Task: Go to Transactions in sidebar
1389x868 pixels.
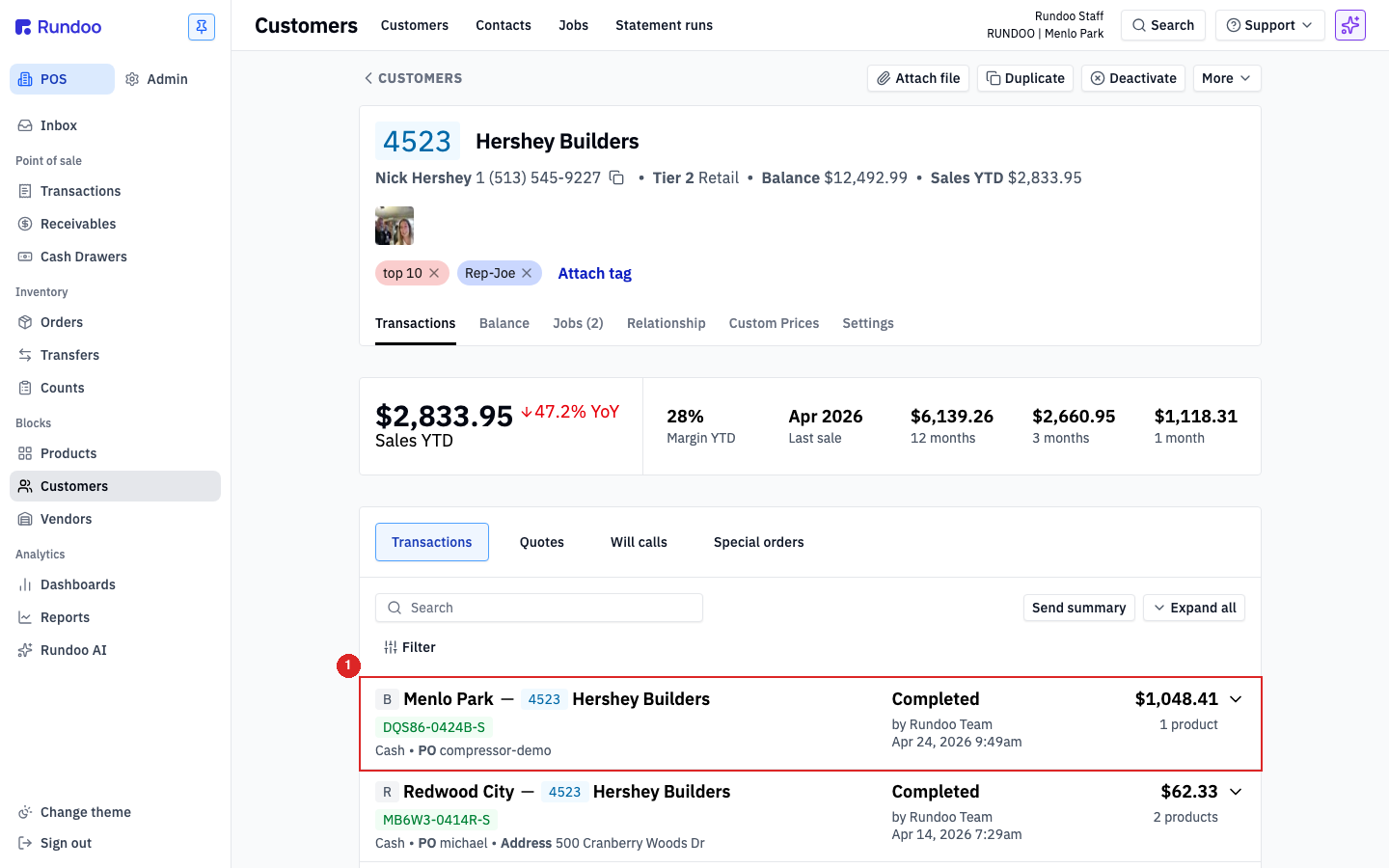Action: 116,191
